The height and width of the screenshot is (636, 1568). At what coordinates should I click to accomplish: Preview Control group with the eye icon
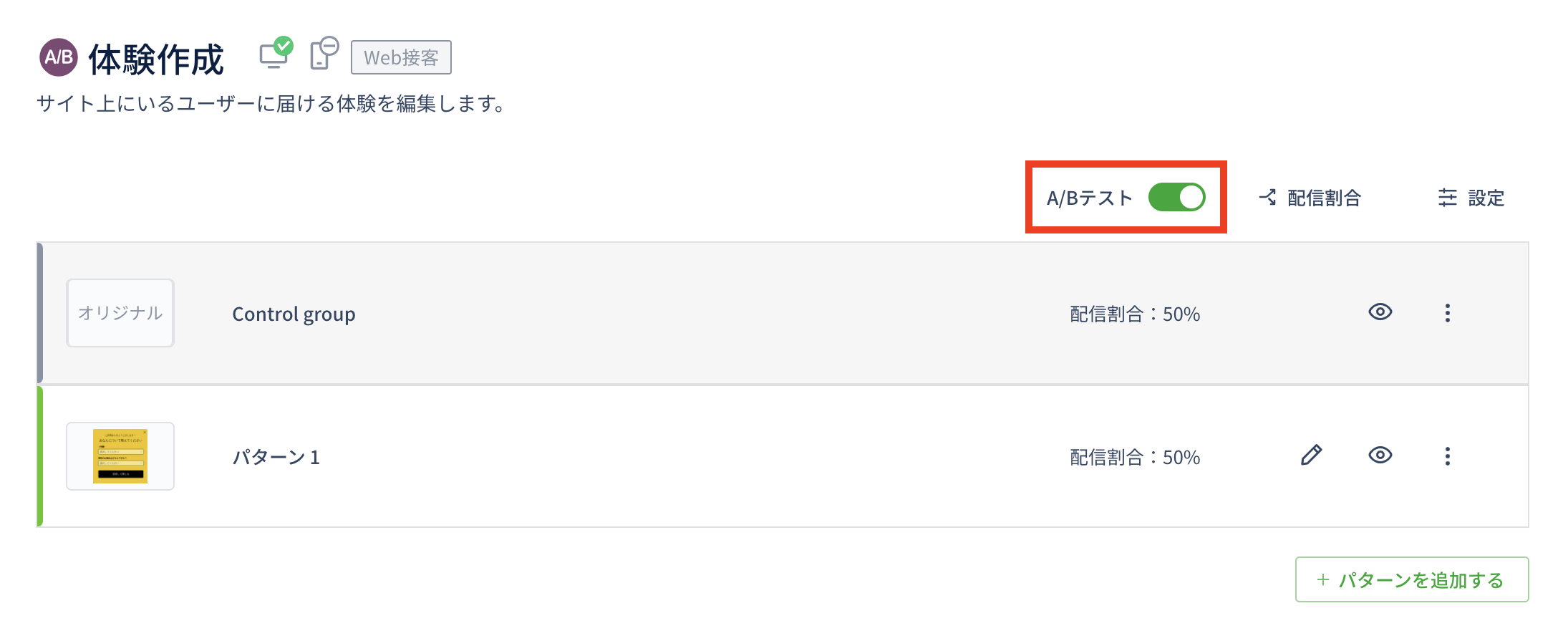pyautogui.click(x=1380, y=312)
